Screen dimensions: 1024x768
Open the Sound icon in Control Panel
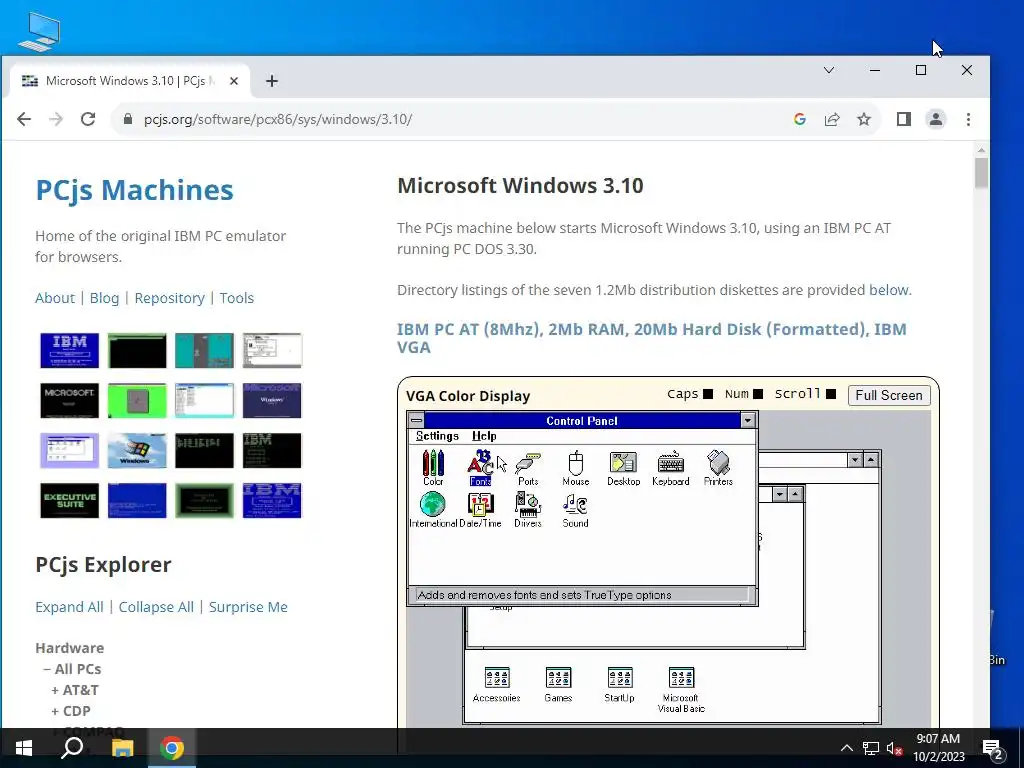point(575,510)
